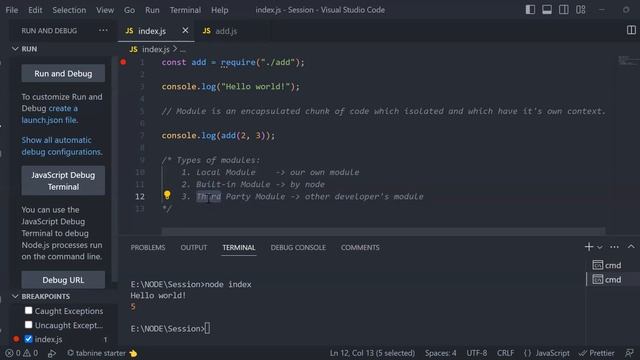Click the Ln 12, Col 13 status entry
The image size is (640, 360).
click(x=372, y=353)
